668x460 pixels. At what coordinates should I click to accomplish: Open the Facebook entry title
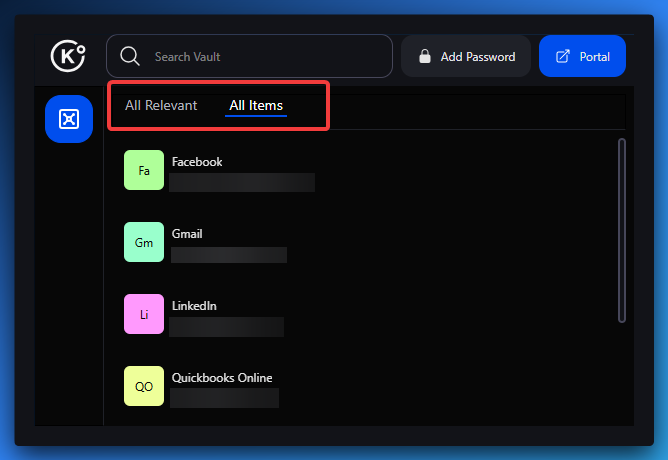[x=197, y=162]
